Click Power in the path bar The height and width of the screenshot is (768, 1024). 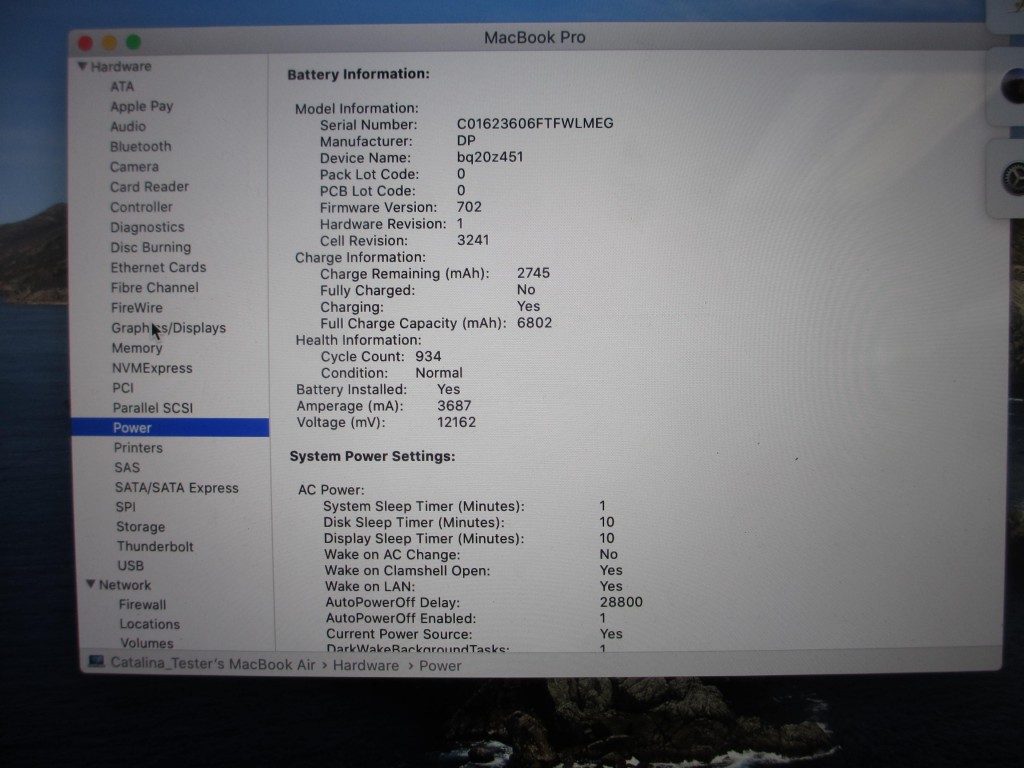pyautogui.click(x=440, y=666)
